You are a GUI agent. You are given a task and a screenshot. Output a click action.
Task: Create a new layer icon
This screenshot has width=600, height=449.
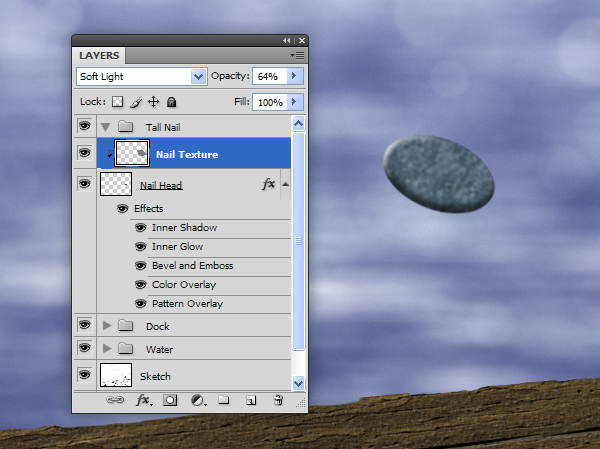(x=251, y=400)
